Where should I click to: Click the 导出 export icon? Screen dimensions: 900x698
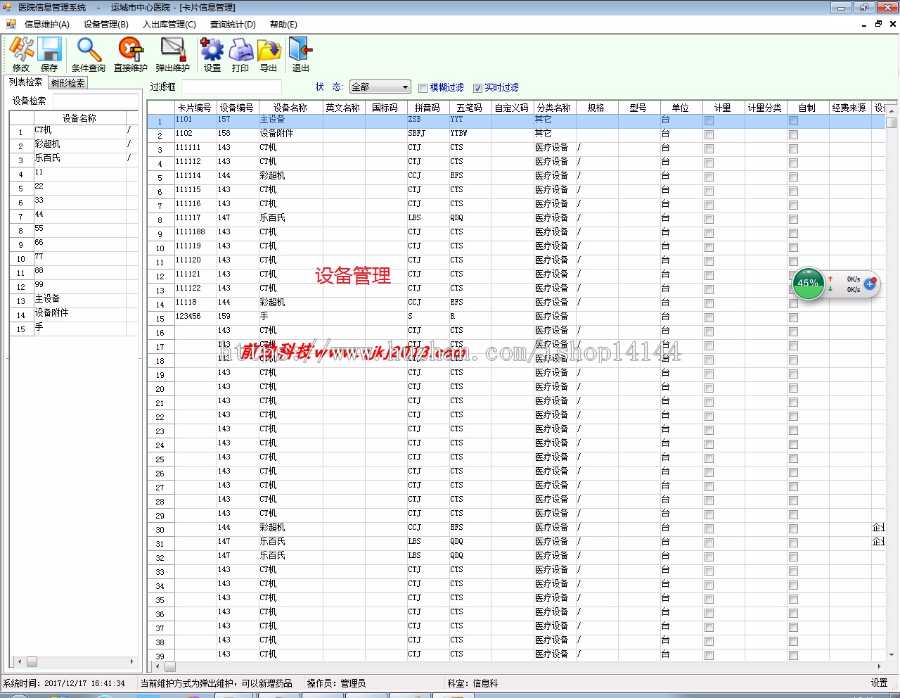click(x=269, y=50)
